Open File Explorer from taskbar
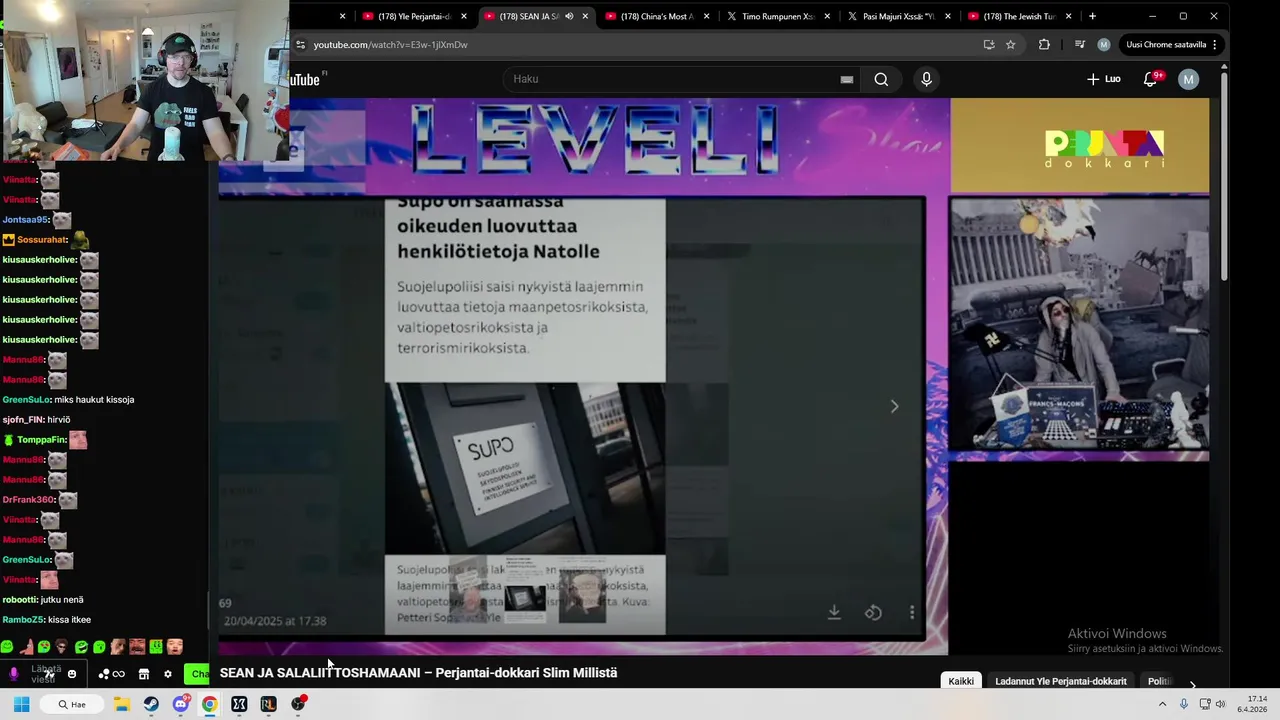The width and height of the screenshot is (1280, 720). click(x=121, y=704)
